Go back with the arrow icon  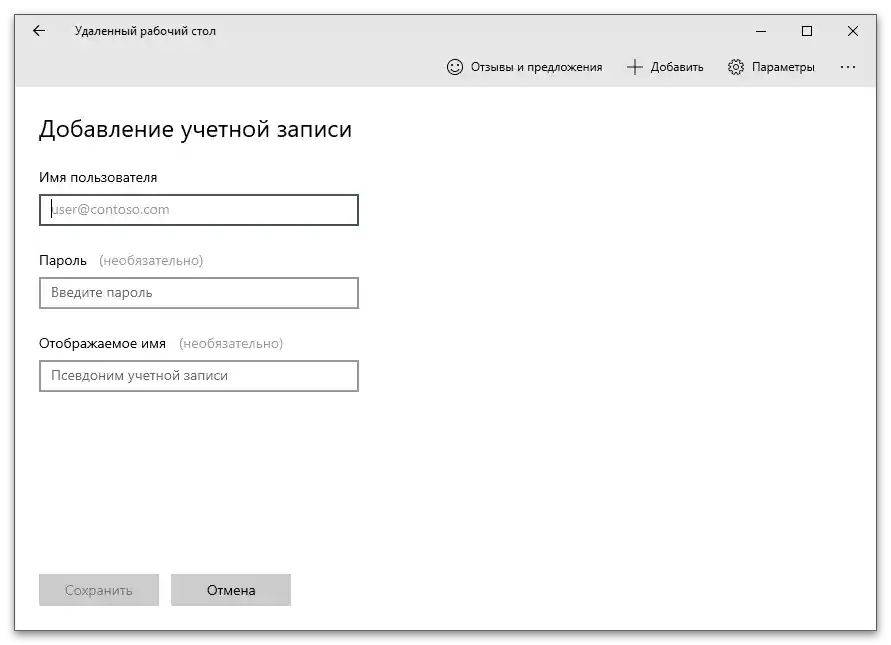coord(39,31)
